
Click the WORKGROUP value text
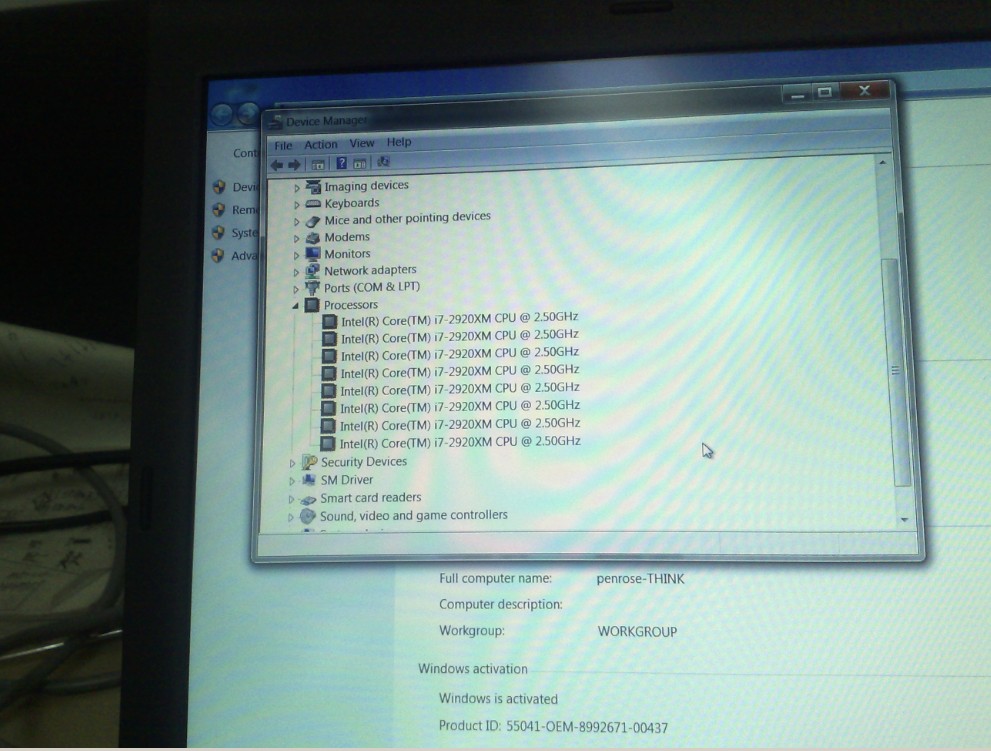637,632
